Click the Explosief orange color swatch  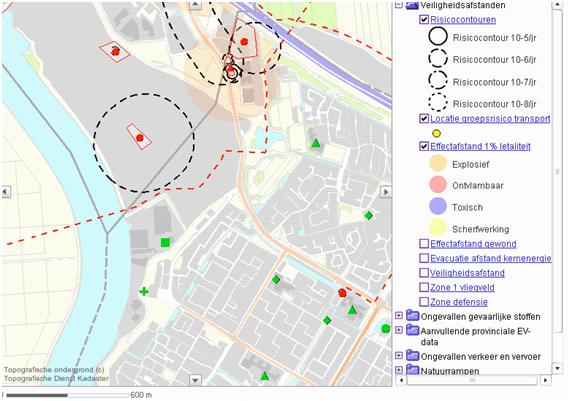(x=438, y=163)
